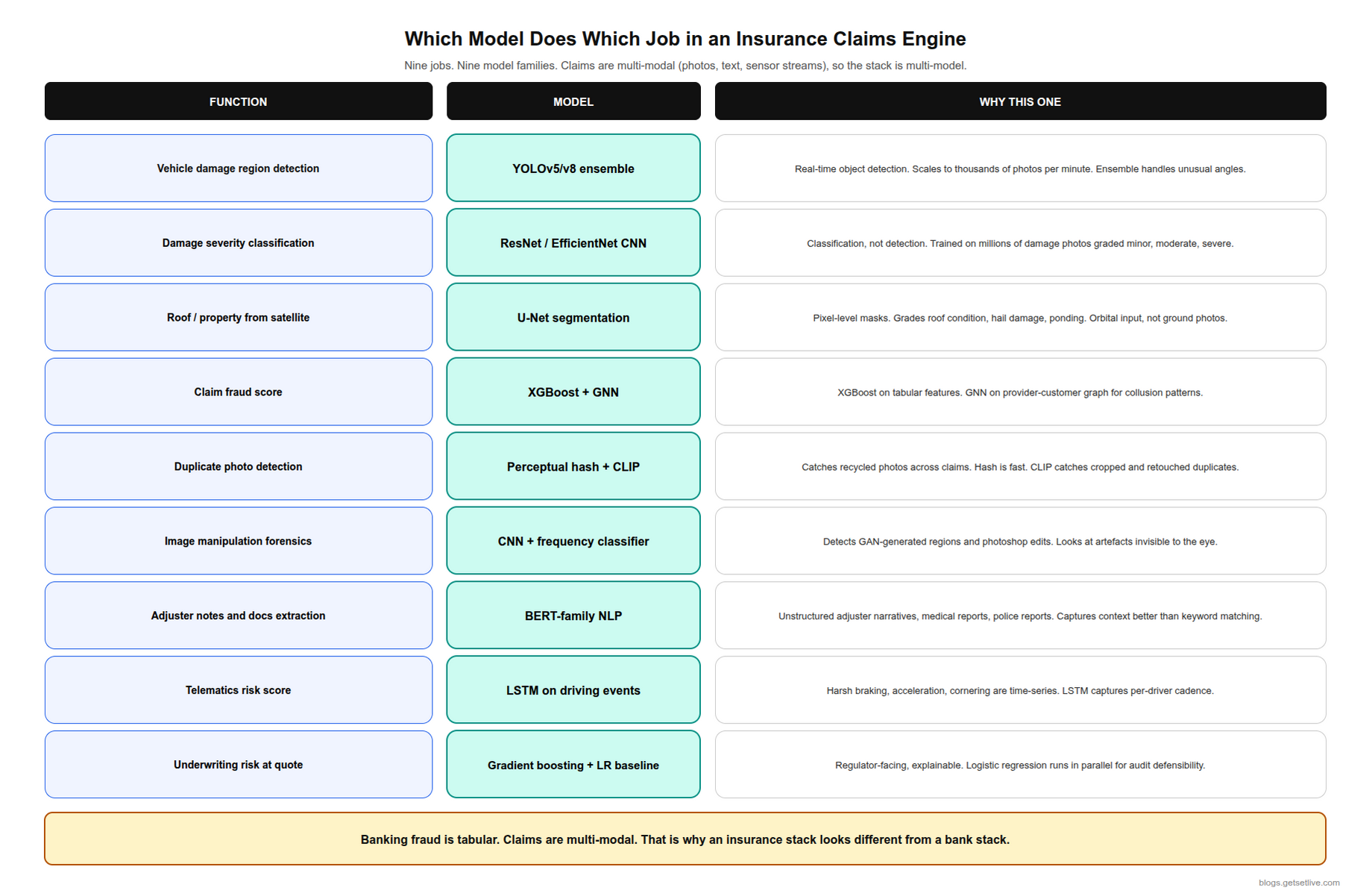Click the main infographic title
This screenshot has width=1372, height=896.
[x=685, y=39]
